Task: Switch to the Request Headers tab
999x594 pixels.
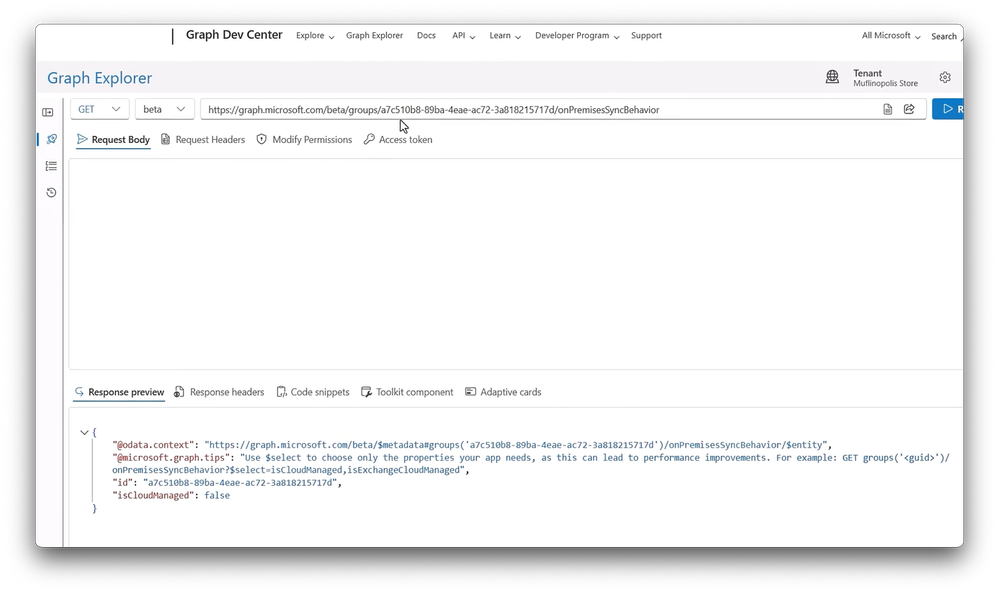Action: click(203, 140)
